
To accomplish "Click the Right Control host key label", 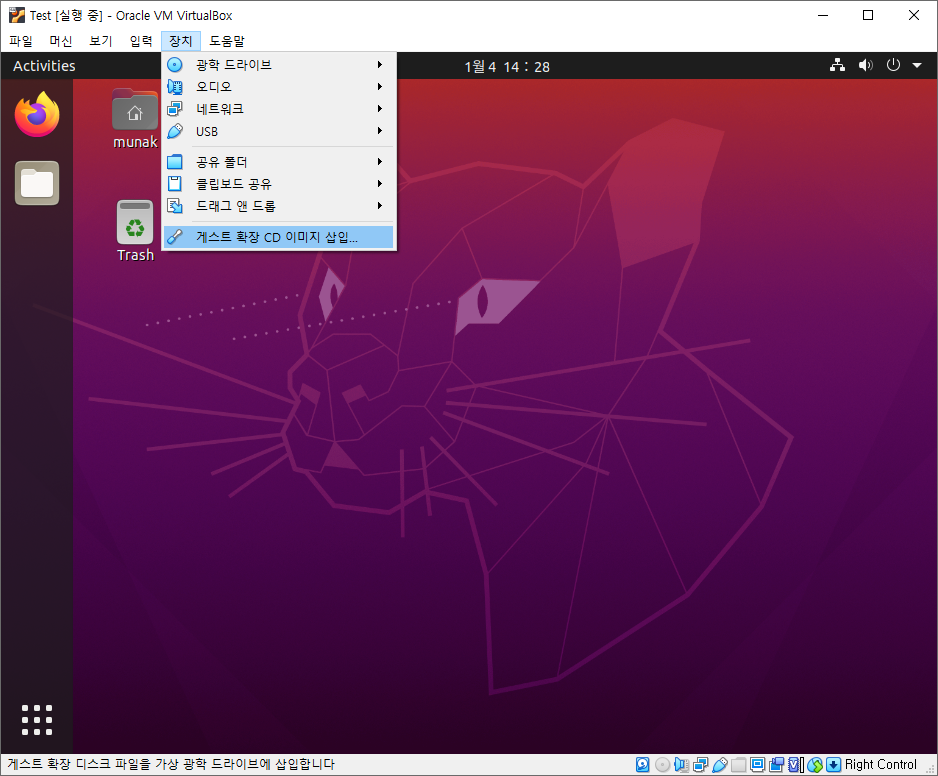I will point(880,765).
